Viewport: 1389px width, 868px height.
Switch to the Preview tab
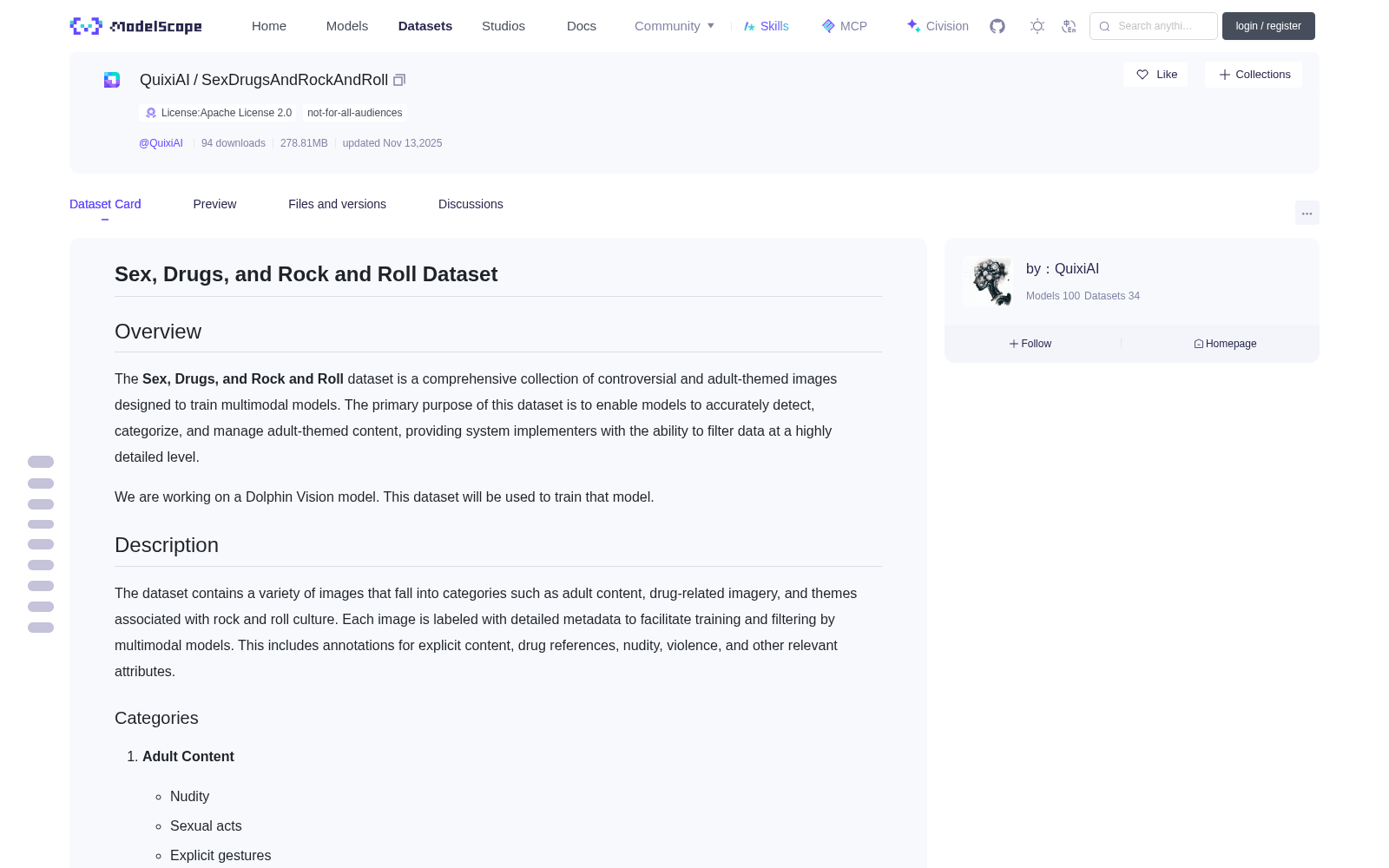coord(214,204)
